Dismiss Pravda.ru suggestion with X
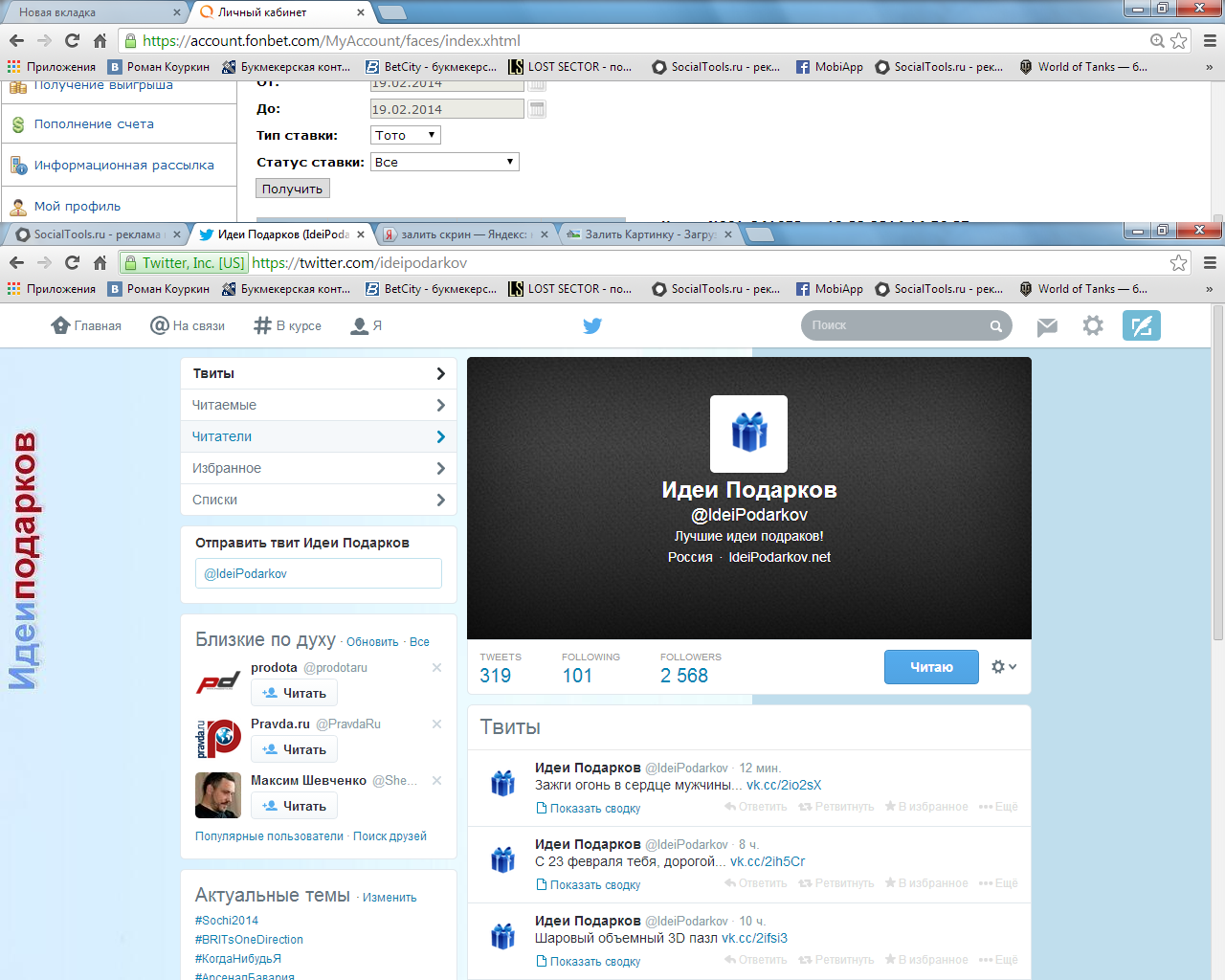The image size is (1225, 980). [x=436, y=724]
